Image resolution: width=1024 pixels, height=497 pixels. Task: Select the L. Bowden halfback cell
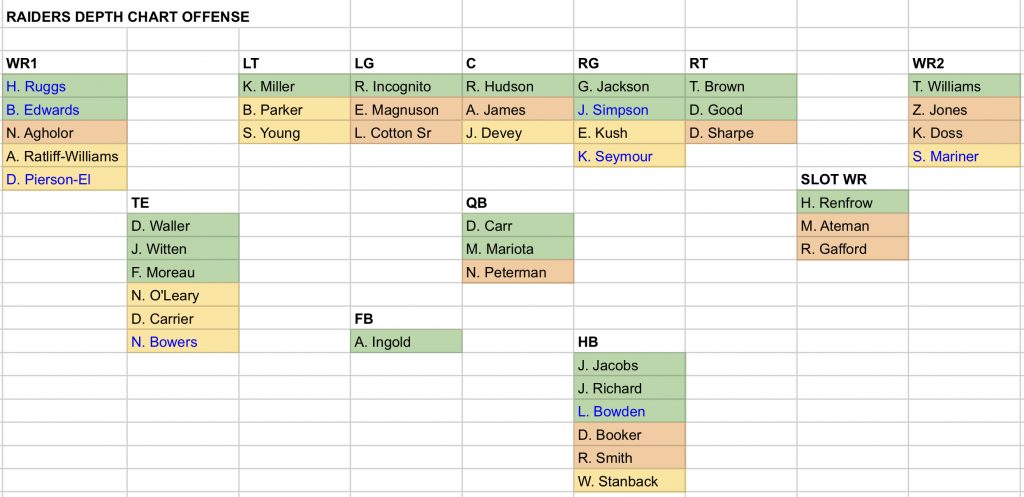coord(629,411)
